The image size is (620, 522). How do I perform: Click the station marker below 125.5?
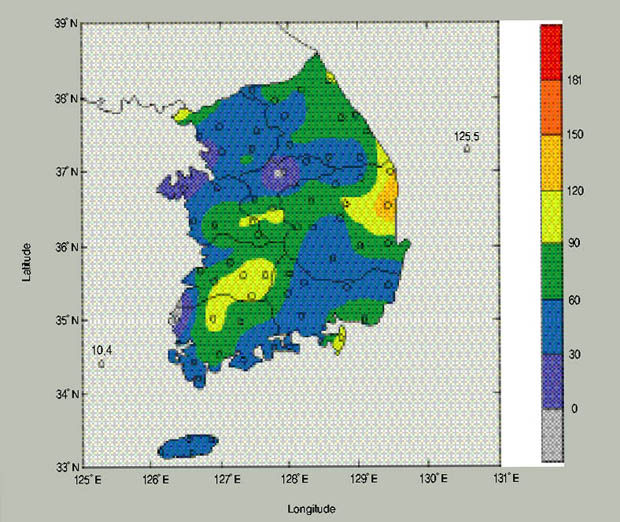[467, 149]
